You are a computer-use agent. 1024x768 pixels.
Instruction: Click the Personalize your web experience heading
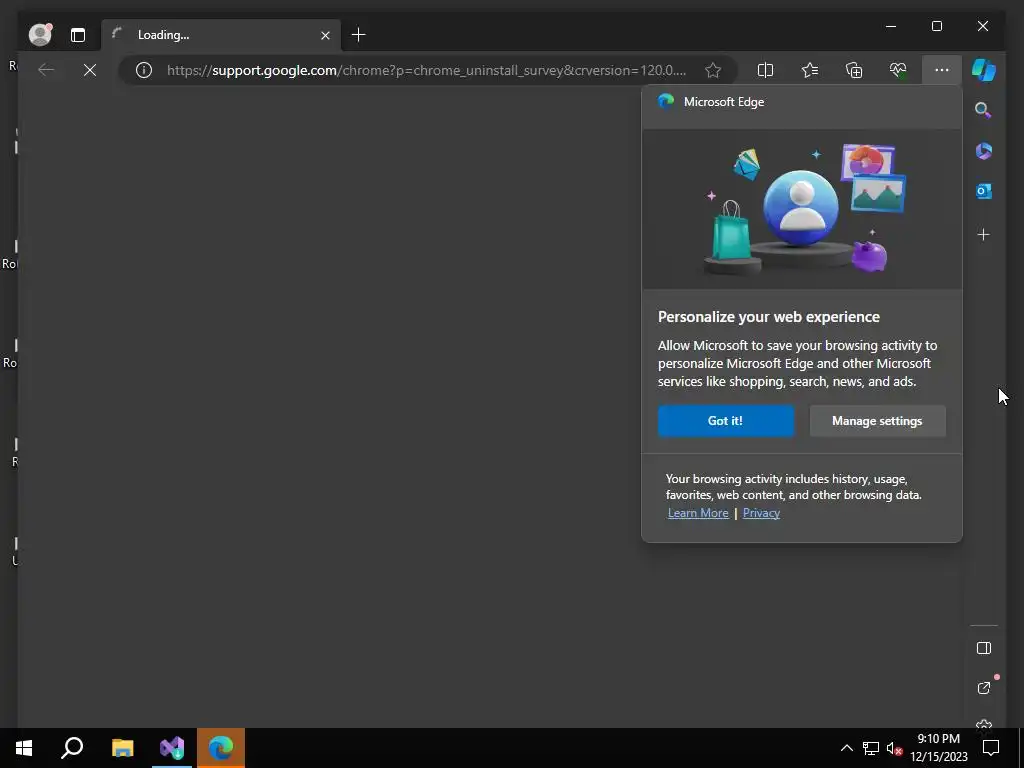pyautogui.click(x=769, y=317)
